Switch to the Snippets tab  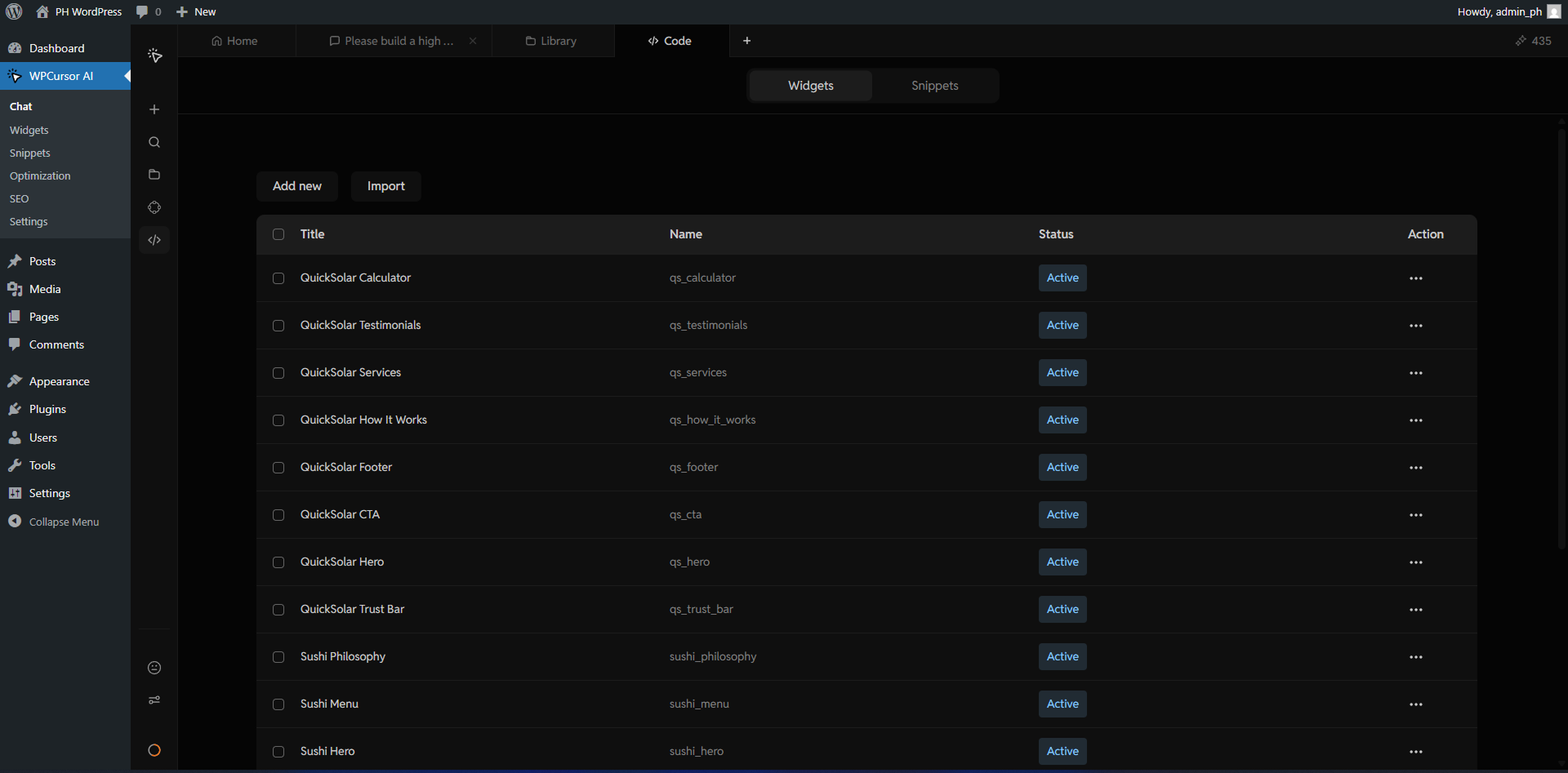pos(934,85)
